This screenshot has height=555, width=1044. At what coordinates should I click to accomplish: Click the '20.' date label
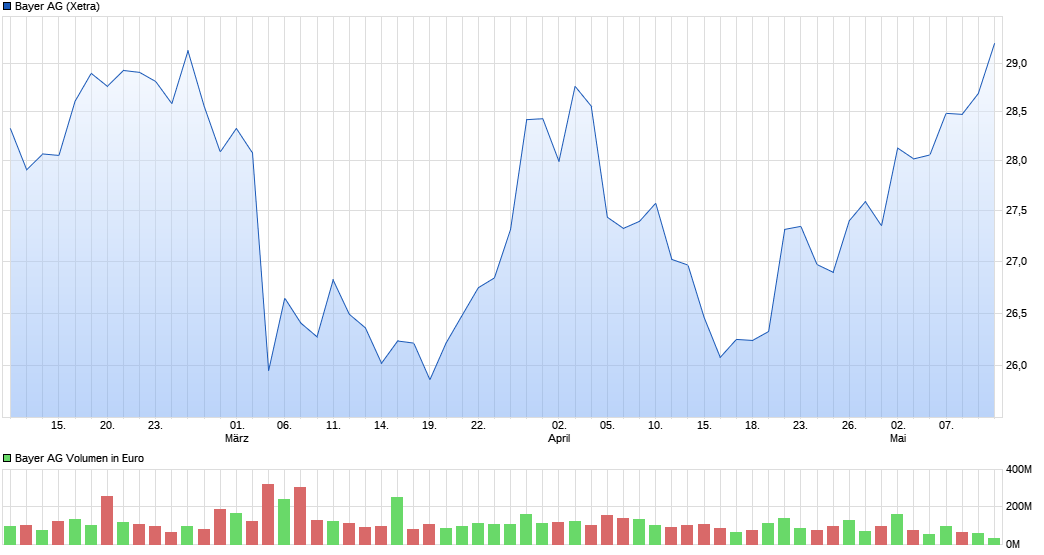(x=107, y=425)
